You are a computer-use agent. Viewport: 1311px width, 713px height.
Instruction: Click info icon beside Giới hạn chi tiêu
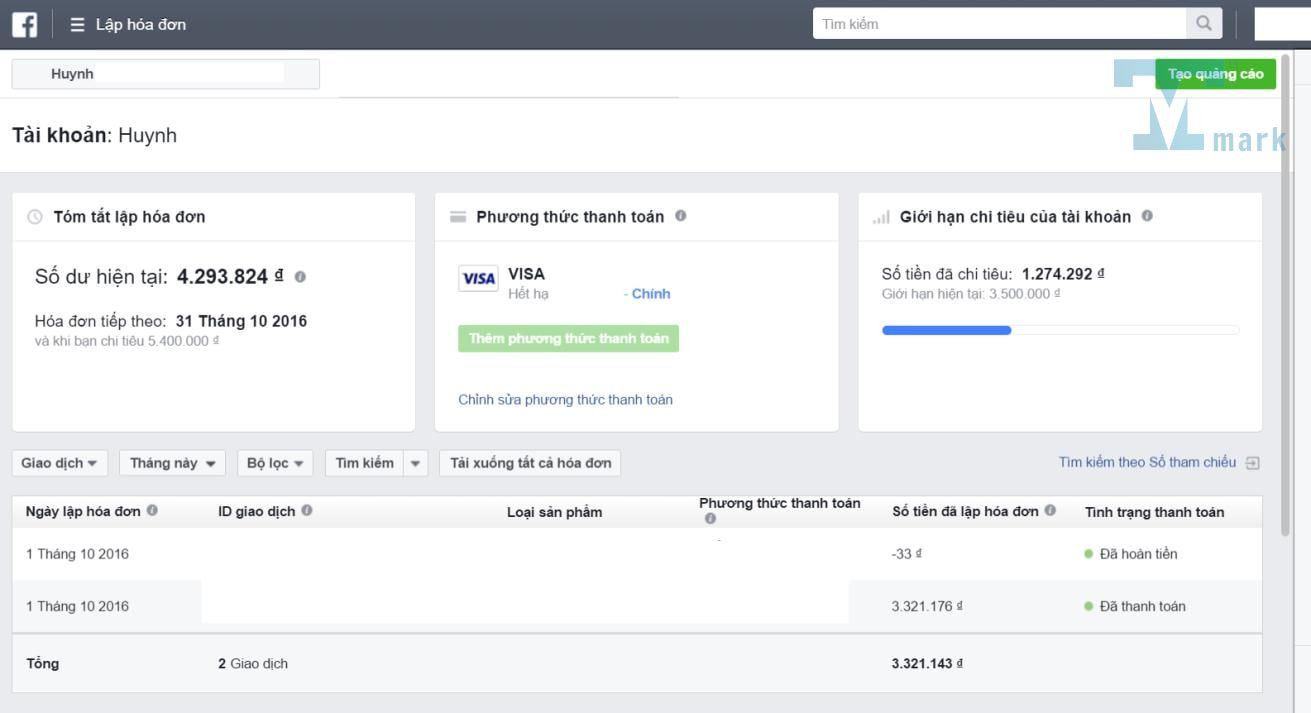[1147, 216]
